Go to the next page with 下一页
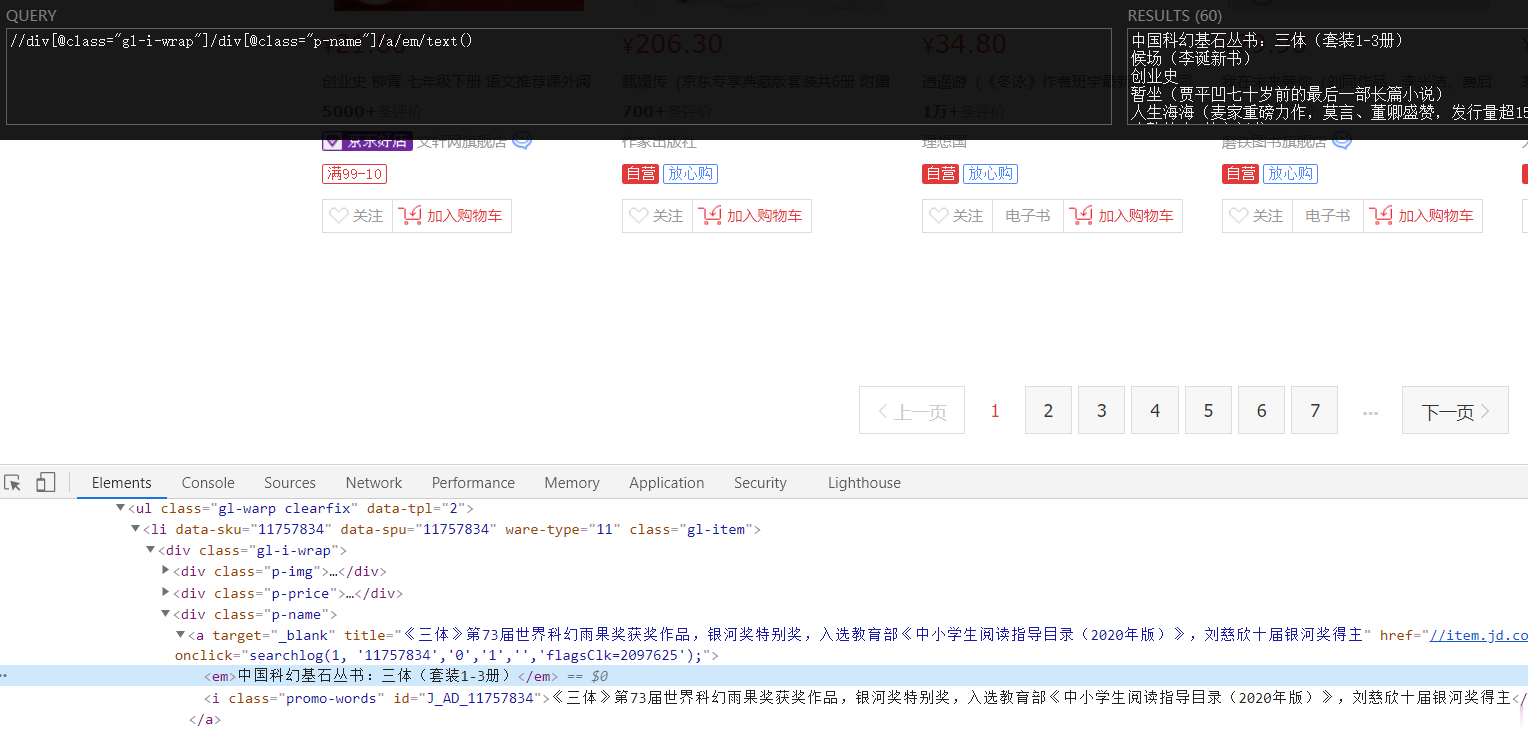Image resolution: width=1528 pixels, height=731 pixels. coord(1455,410)
